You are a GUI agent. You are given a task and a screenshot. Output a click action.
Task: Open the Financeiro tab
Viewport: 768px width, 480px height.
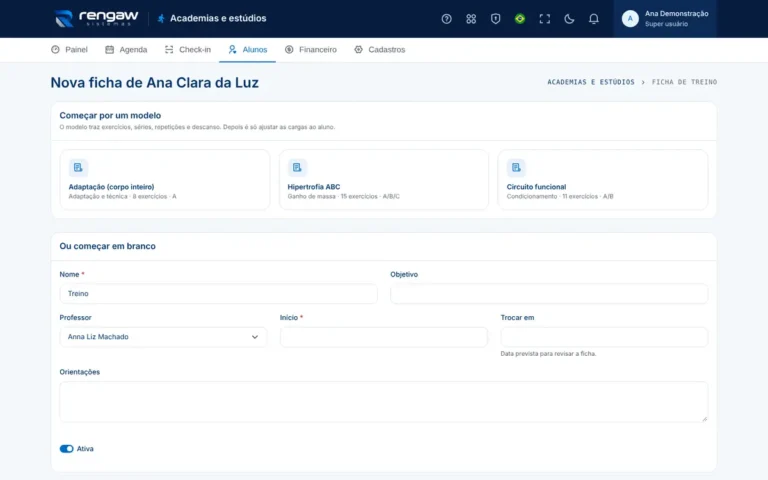click(311, 49)
